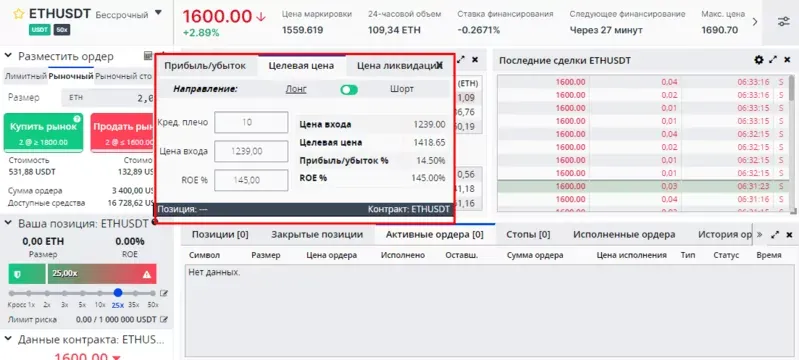
Task: Open the ETHUSDT contract selector dropdown arrow
Action: [158, 13]
